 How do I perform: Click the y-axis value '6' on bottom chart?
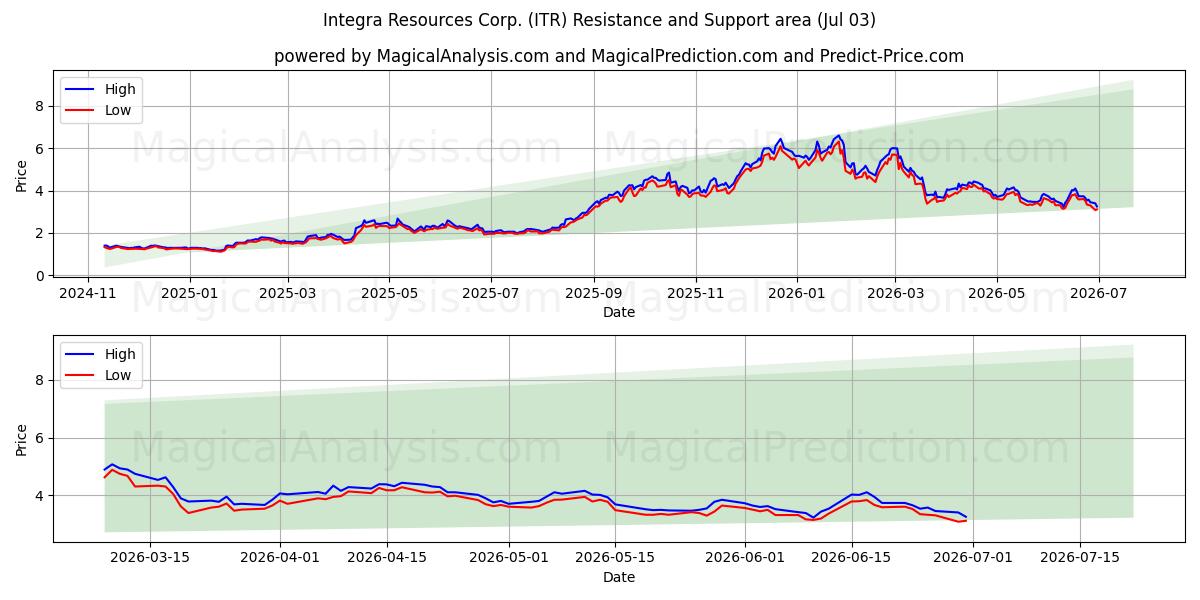point(40,438)
